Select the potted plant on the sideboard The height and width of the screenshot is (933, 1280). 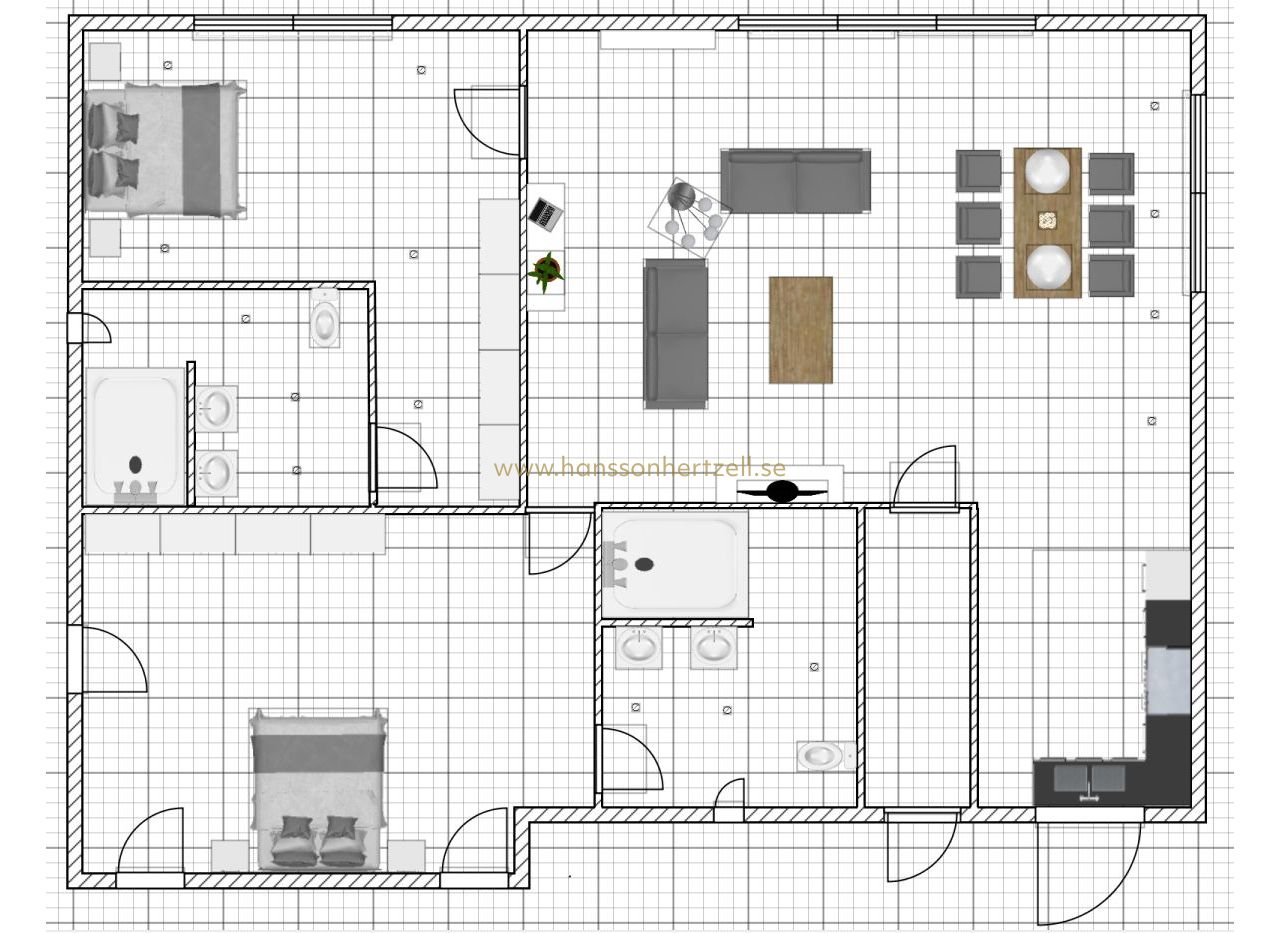pos(546,271)
